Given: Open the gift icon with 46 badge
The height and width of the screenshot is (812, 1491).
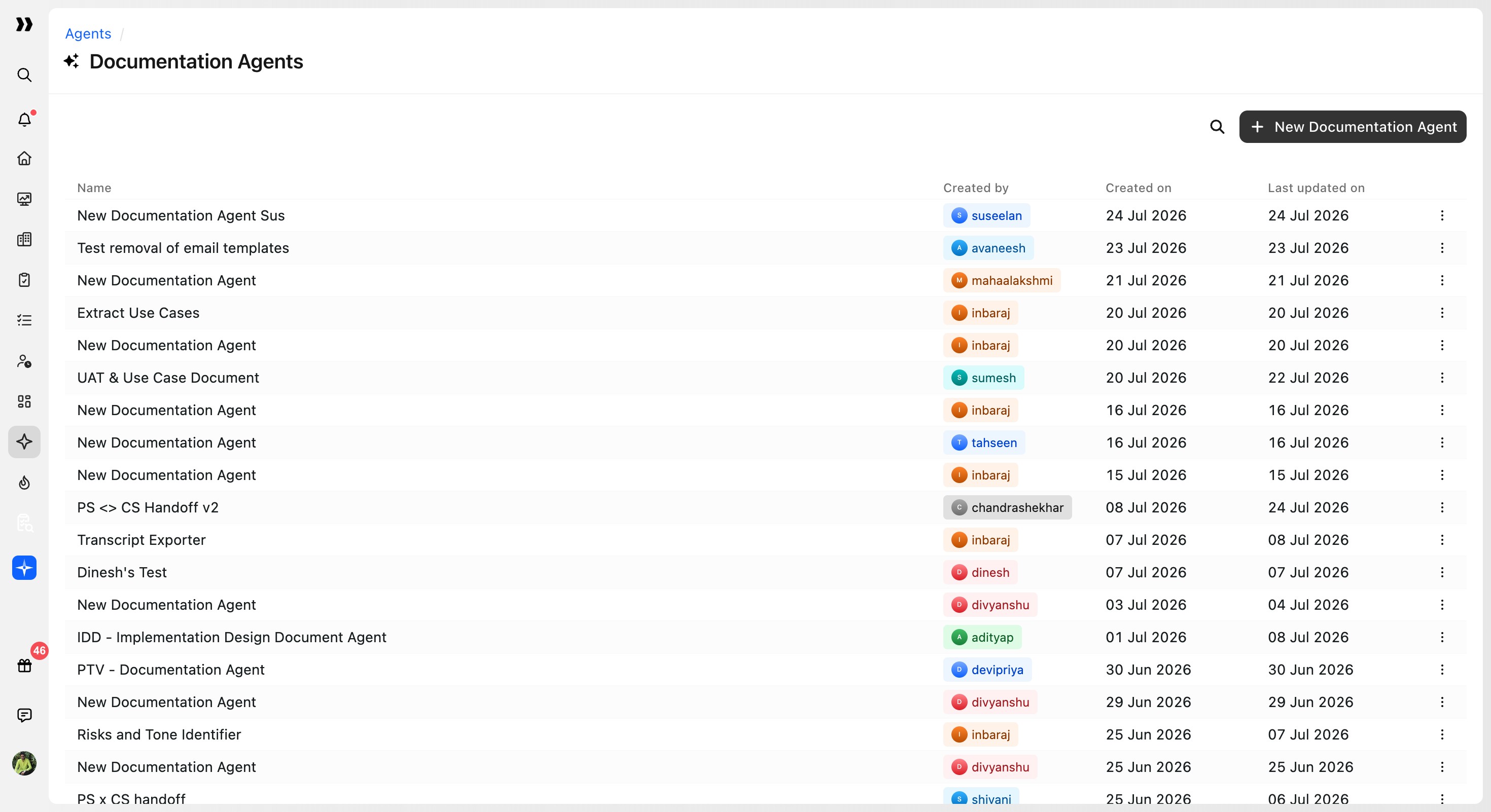Looking at the screenshot, I should point(24,665).
